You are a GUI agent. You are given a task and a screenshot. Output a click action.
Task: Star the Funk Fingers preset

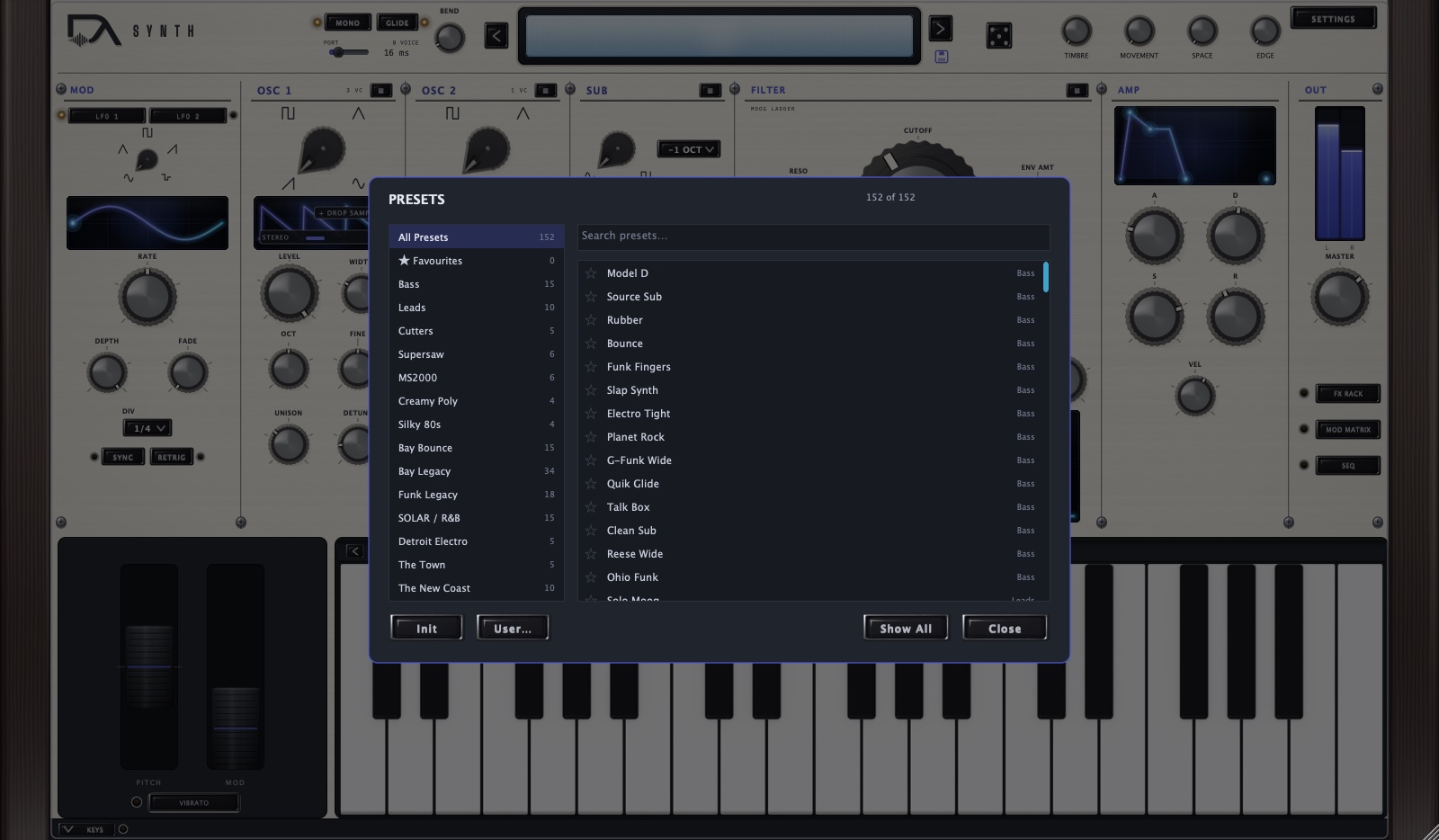tap(591, 366)
